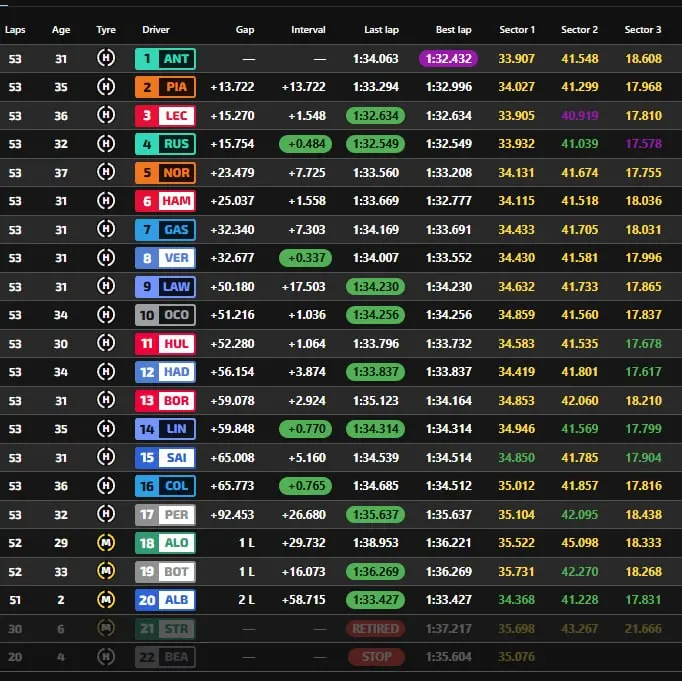Screen dimensions: 682x681
Task: Click the green interval +0.484 for RUS
Action: pyautogui.click(x=306, y=144)
